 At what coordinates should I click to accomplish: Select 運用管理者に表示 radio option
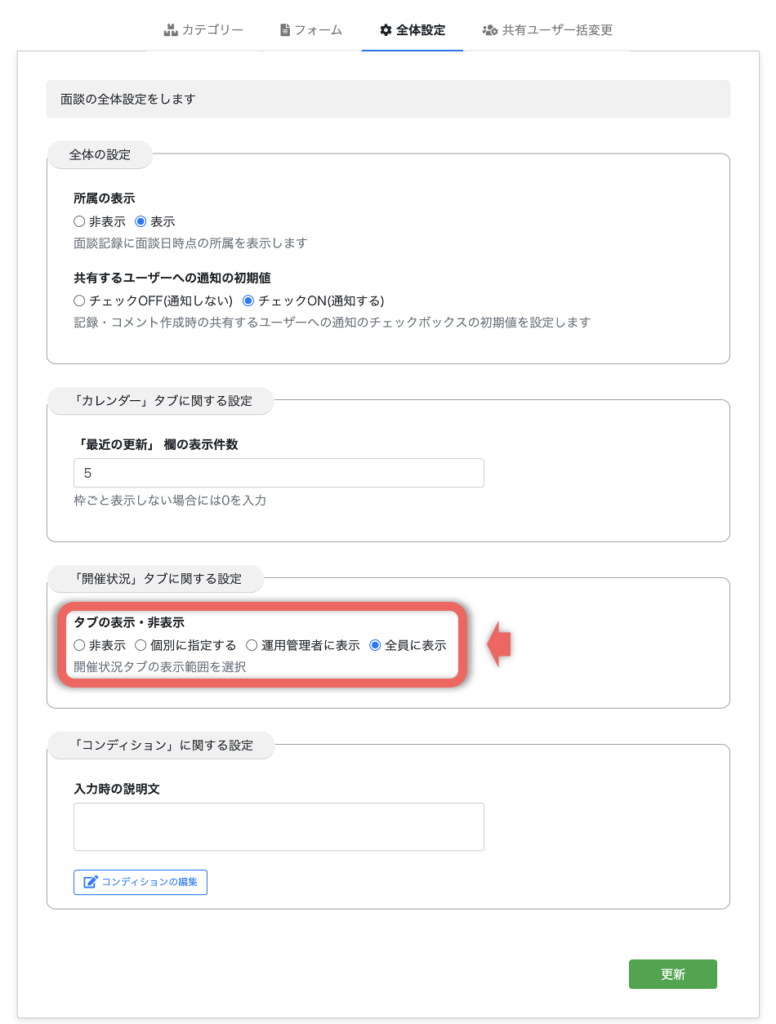pos(252,645)
